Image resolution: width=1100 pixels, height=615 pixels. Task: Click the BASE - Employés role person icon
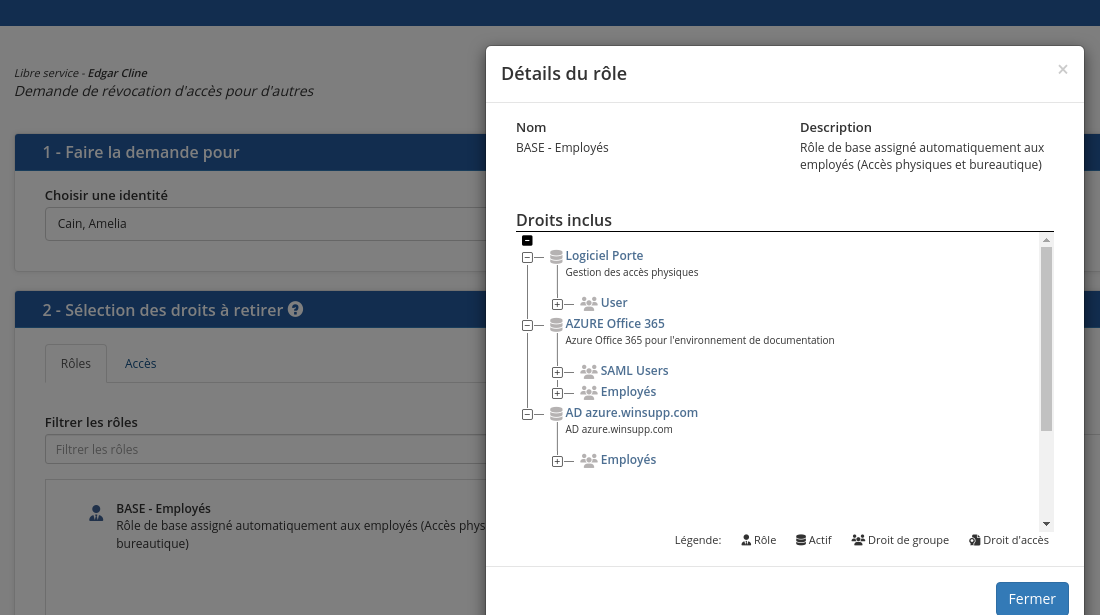click(96, 513)
